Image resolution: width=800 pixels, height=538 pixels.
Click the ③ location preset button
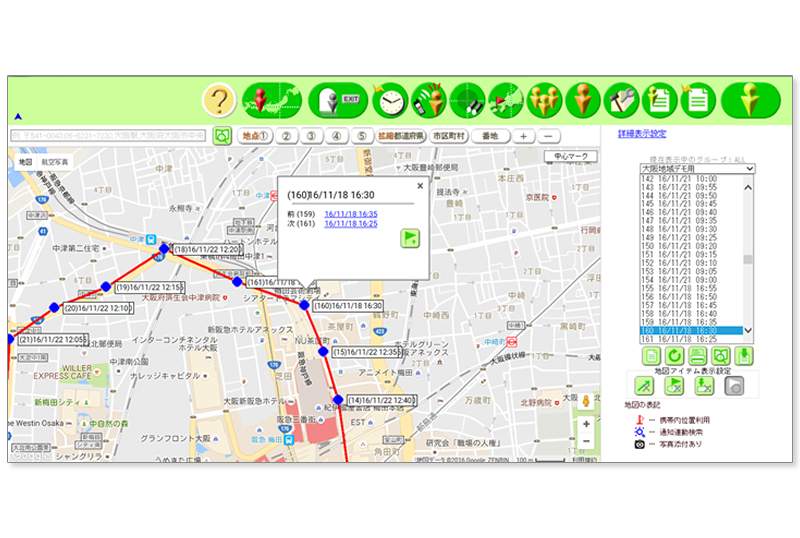pyautogui.click(x=311, y=136)
